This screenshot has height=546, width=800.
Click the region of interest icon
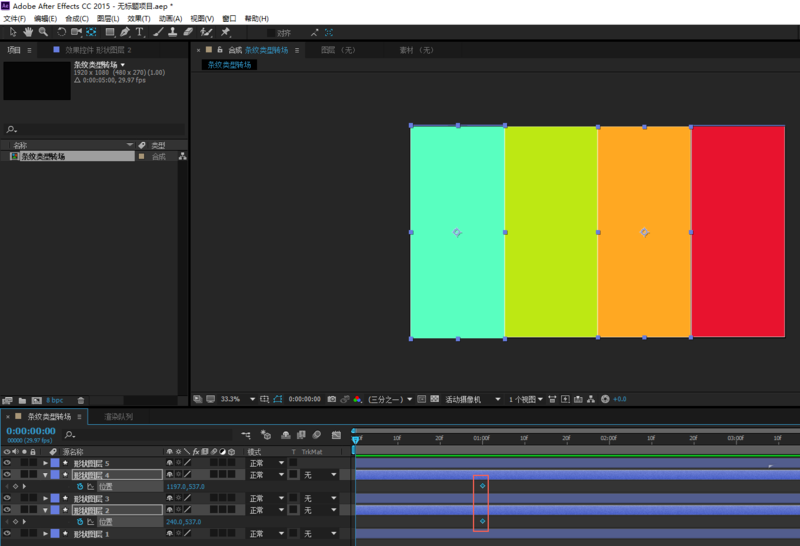pyautogui.click(x=421, y=399)
